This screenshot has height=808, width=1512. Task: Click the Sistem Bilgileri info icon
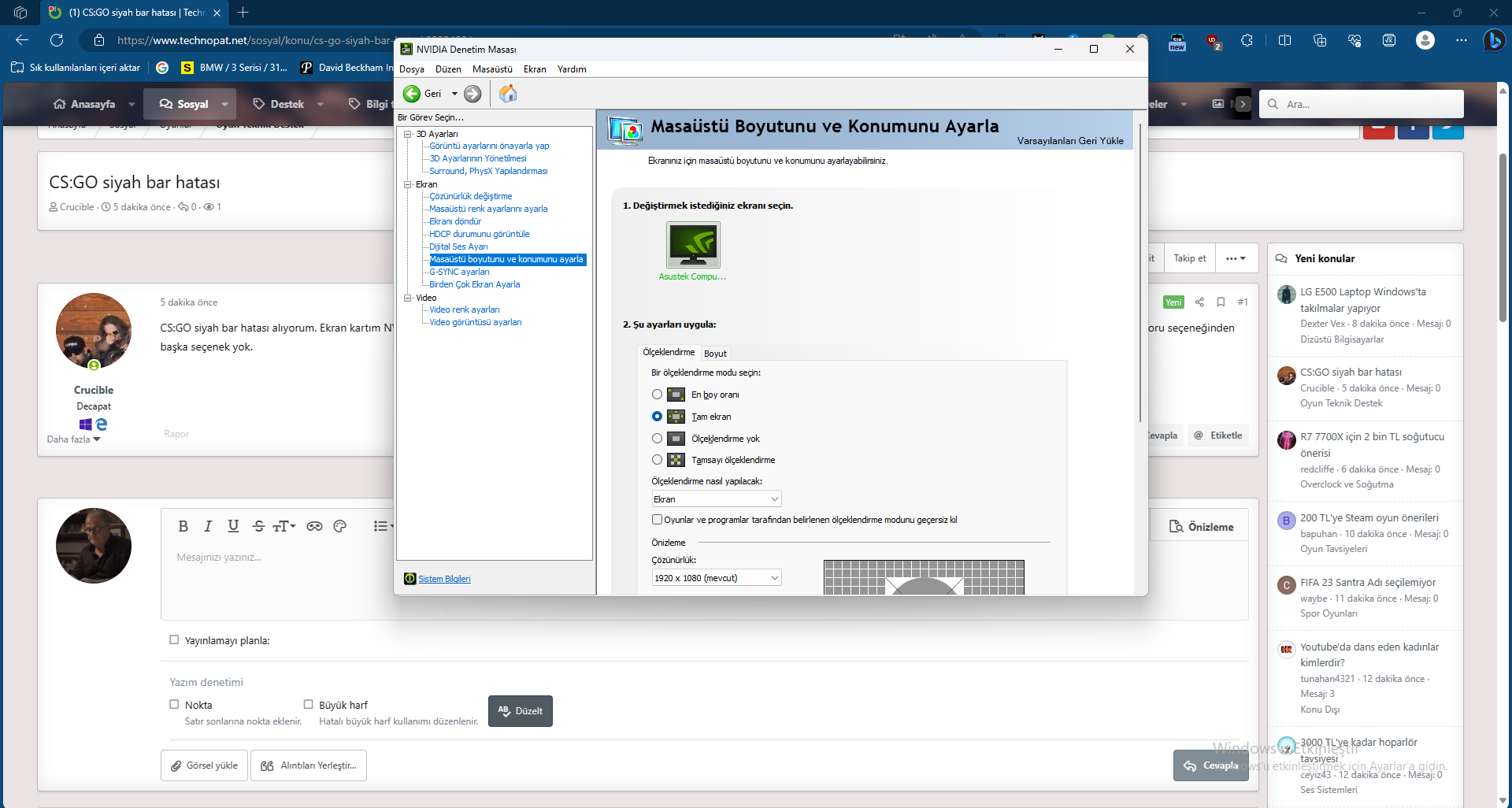(409, 579)
